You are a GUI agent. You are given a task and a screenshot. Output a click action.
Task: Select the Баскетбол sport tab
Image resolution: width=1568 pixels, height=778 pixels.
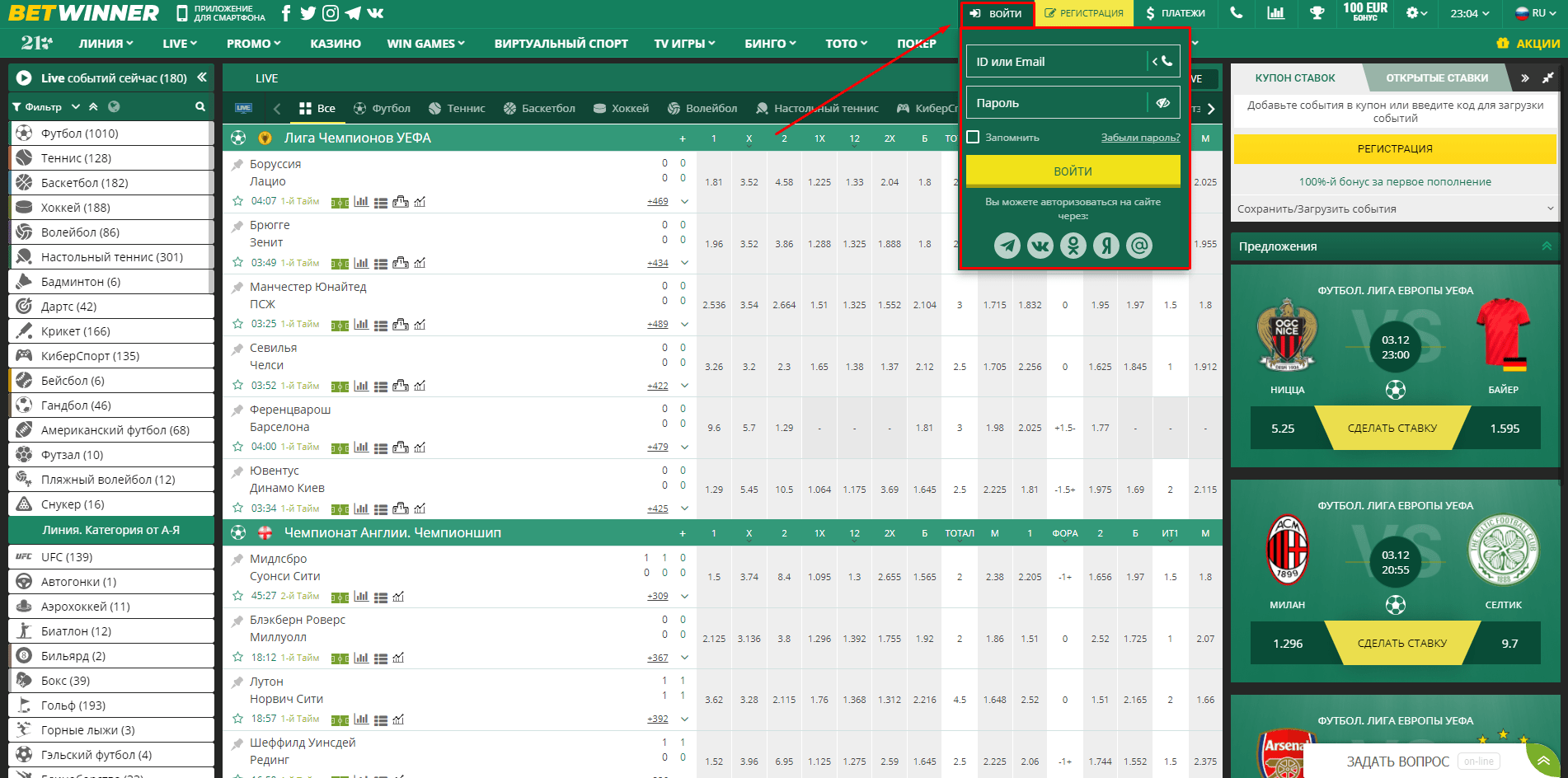pos(539,108)
